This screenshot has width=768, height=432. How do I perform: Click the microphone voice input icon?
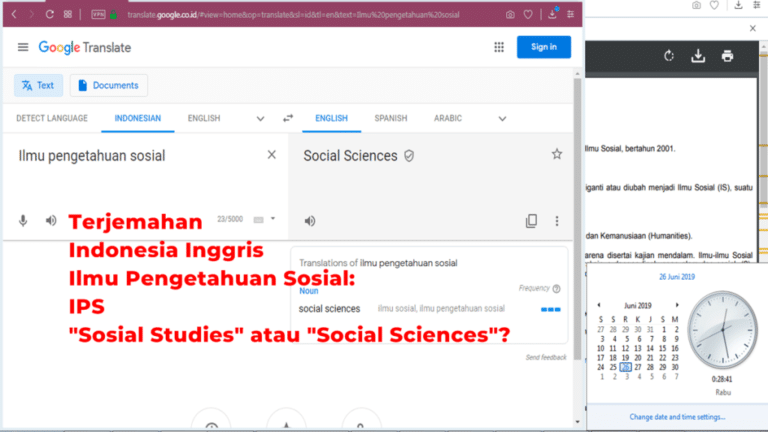pos(23,221)
